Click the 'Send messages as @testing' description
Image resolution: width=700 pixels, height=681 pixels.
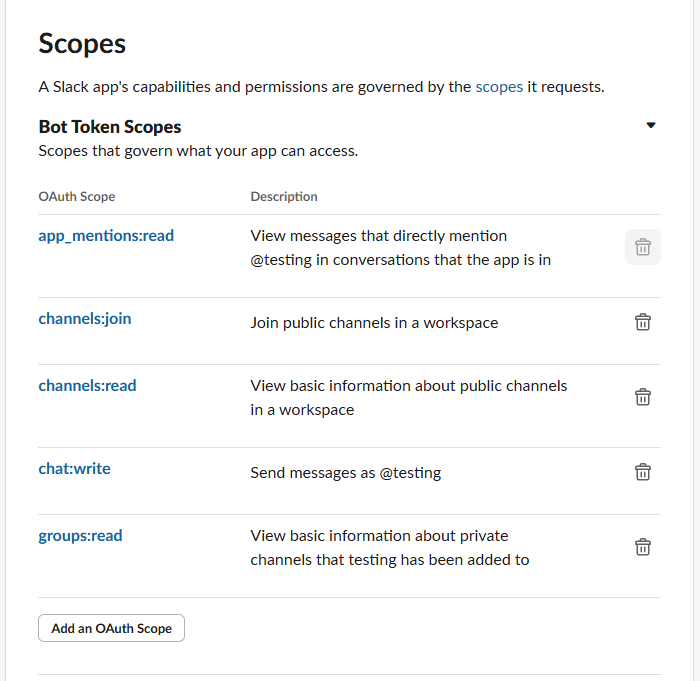pos(345,473)
